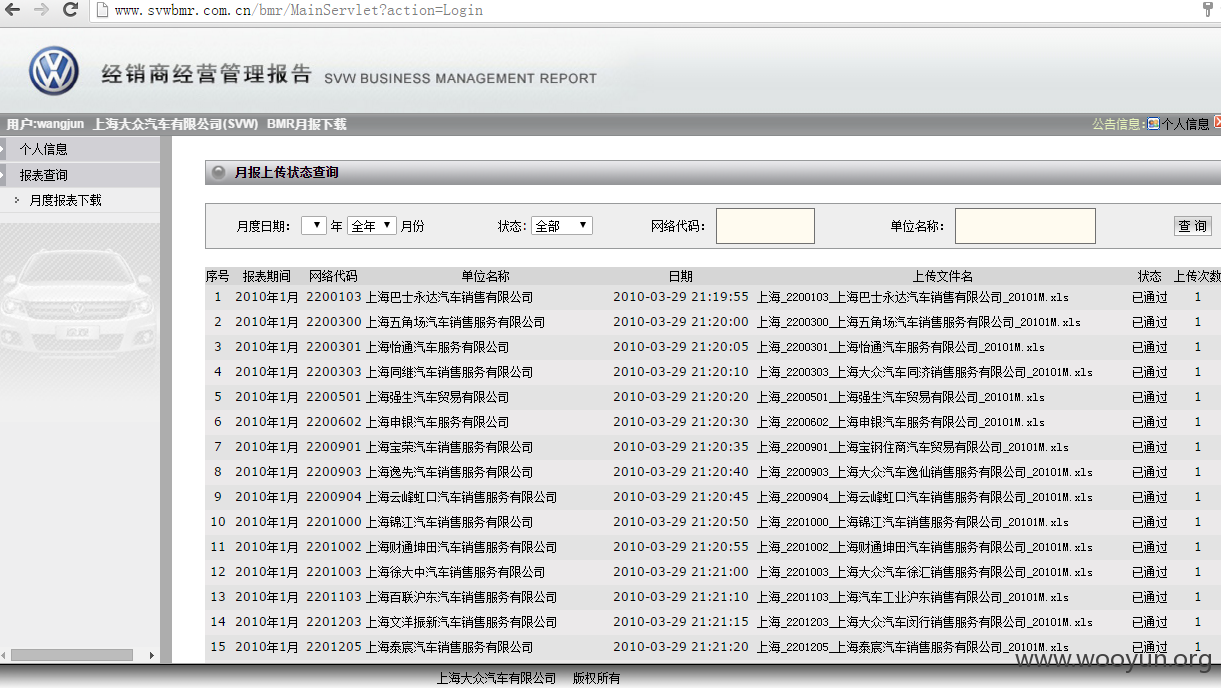This screenshot has height=688, width=1221.
Task: Go back with the browser back arrow
Action: [13, 10]
